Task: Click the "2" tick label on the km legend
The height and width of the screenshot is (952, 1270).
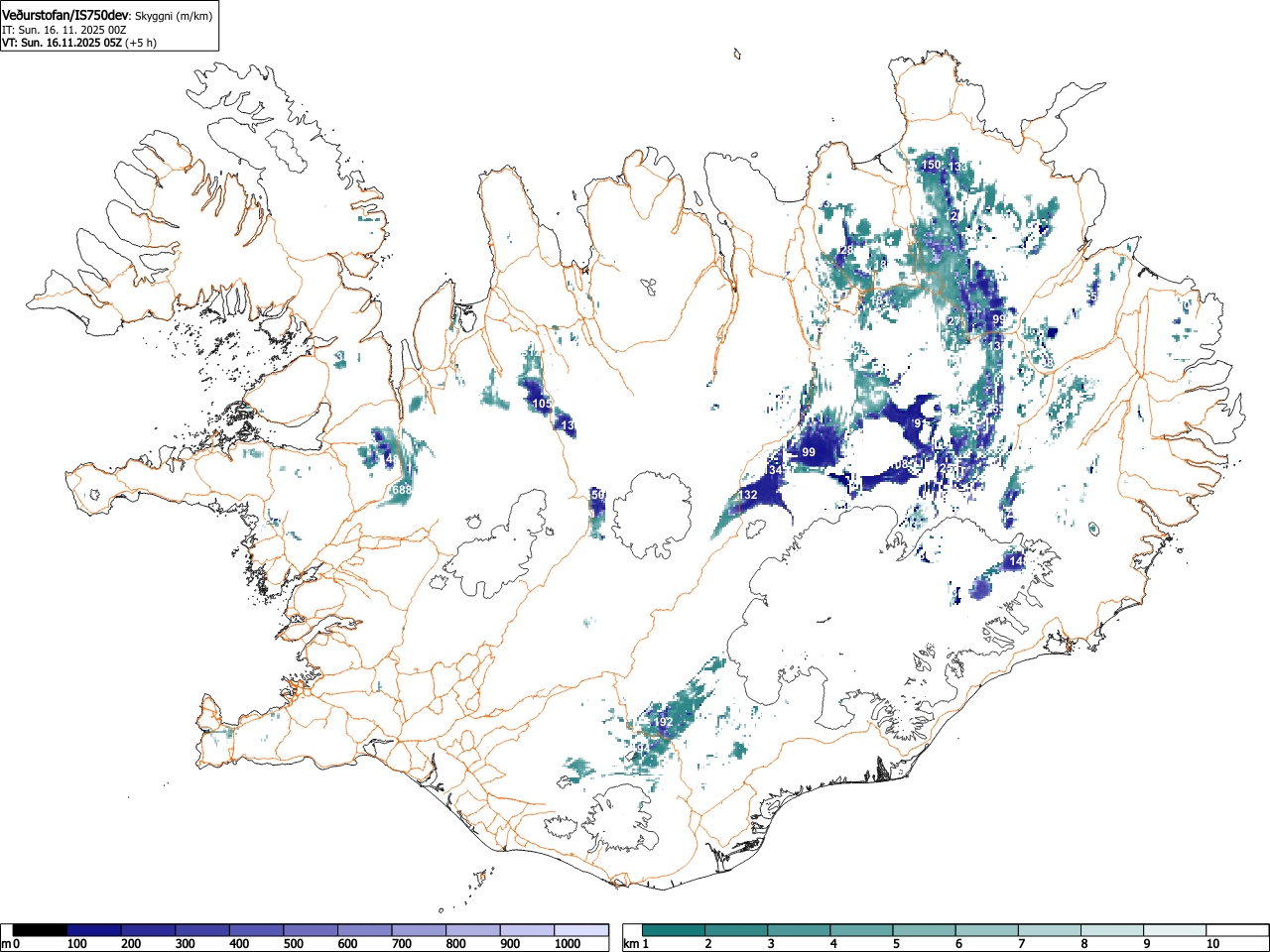Action: tap(708, 944)
